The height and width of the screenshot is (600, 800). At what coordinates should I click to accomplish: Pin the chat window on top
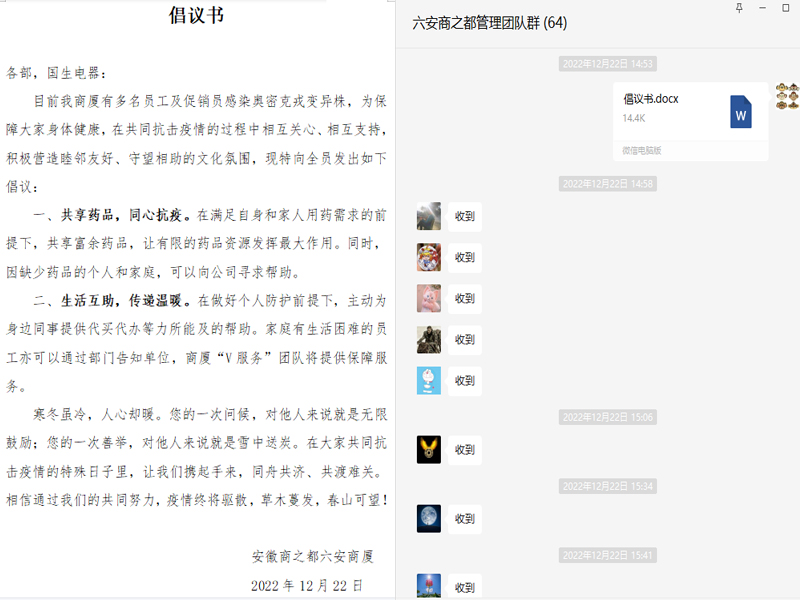(739, 8)
